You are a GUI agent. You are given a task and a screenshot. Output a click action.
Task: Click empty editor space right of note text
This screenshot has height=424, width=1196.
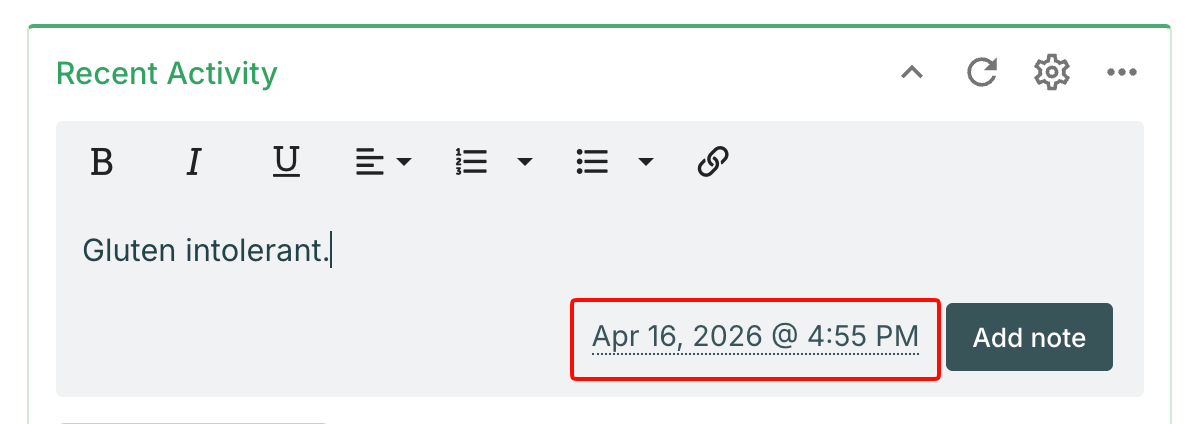700,250
